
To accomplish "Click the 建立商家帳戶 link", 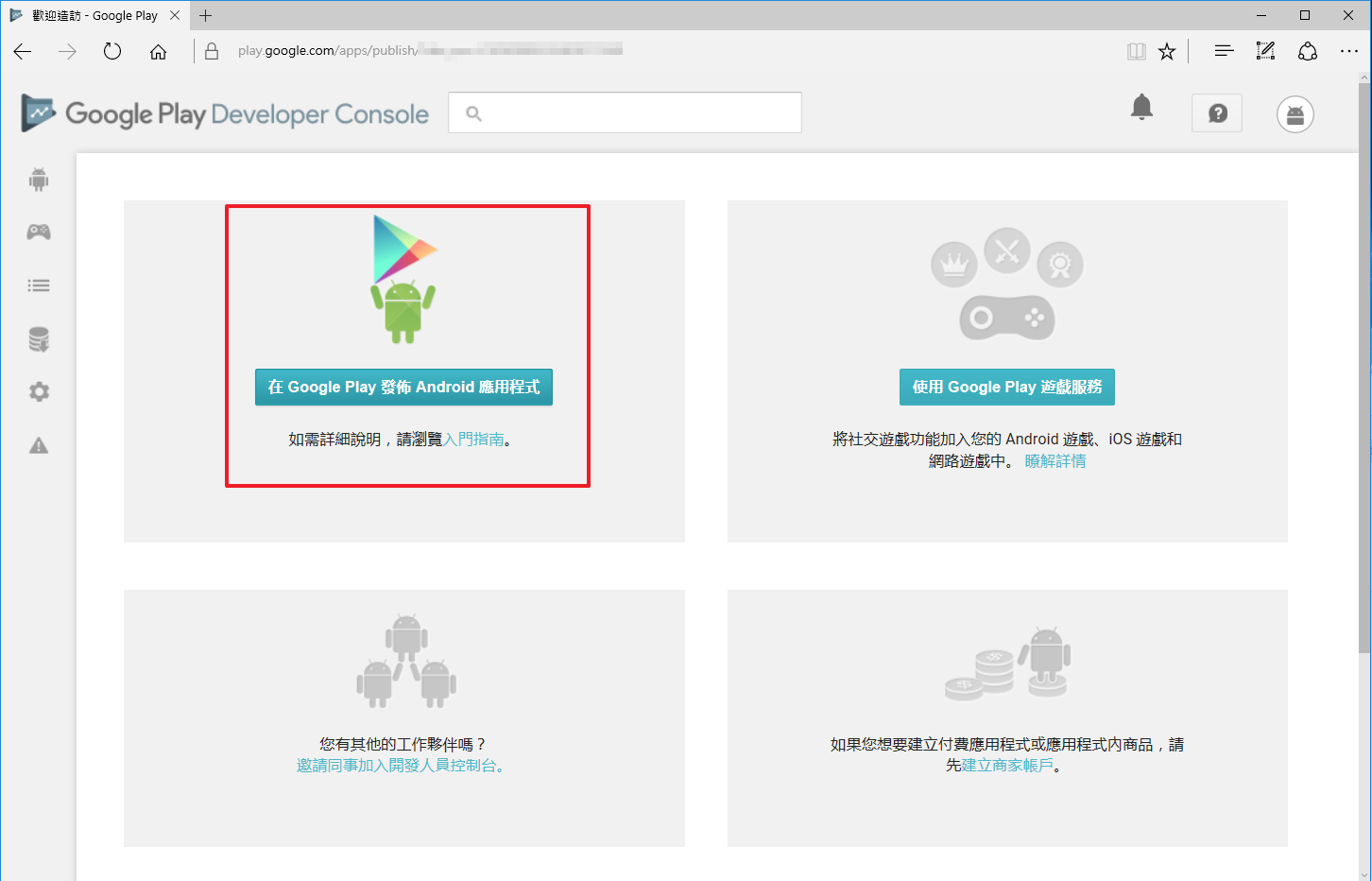I will point(1007,766).
